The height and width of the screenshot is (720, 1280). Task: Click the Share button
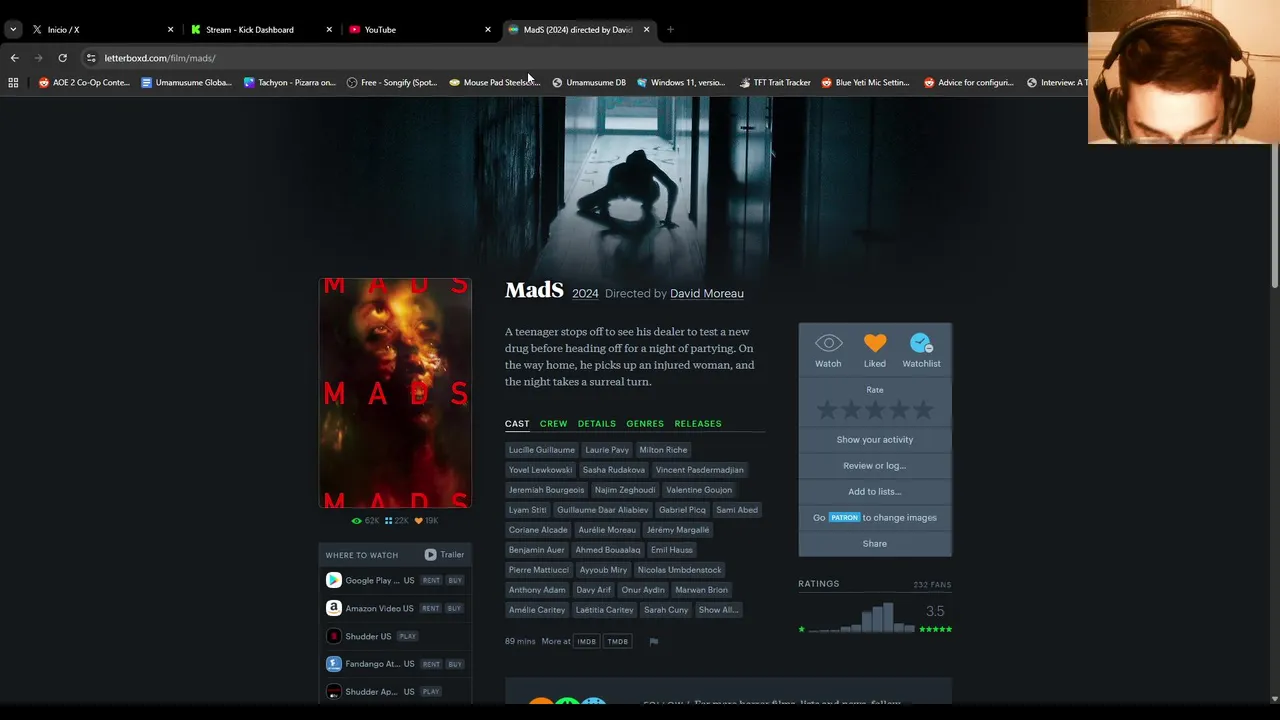875,543
